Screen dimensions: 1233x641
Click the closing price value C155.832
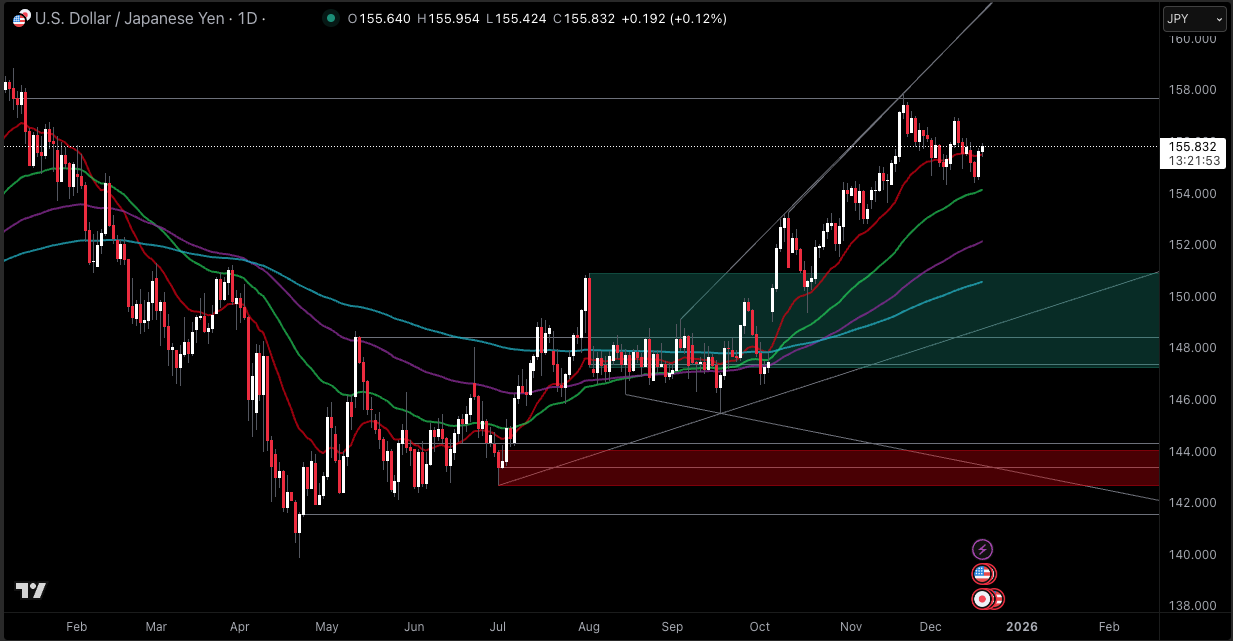tap(590, 19)
